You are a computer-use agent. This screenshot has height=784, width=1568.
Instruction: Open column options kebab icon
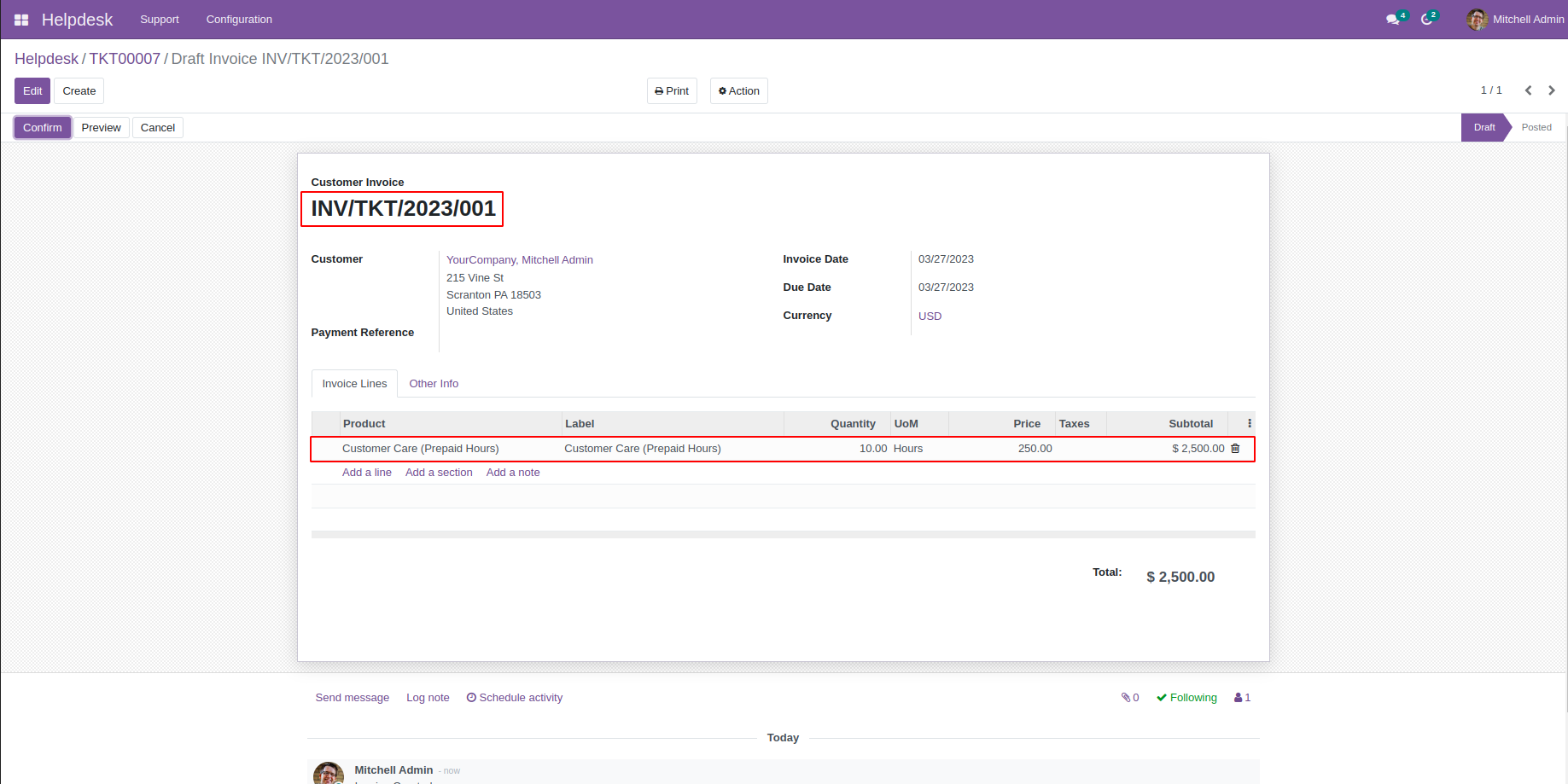click(1250, 424)
